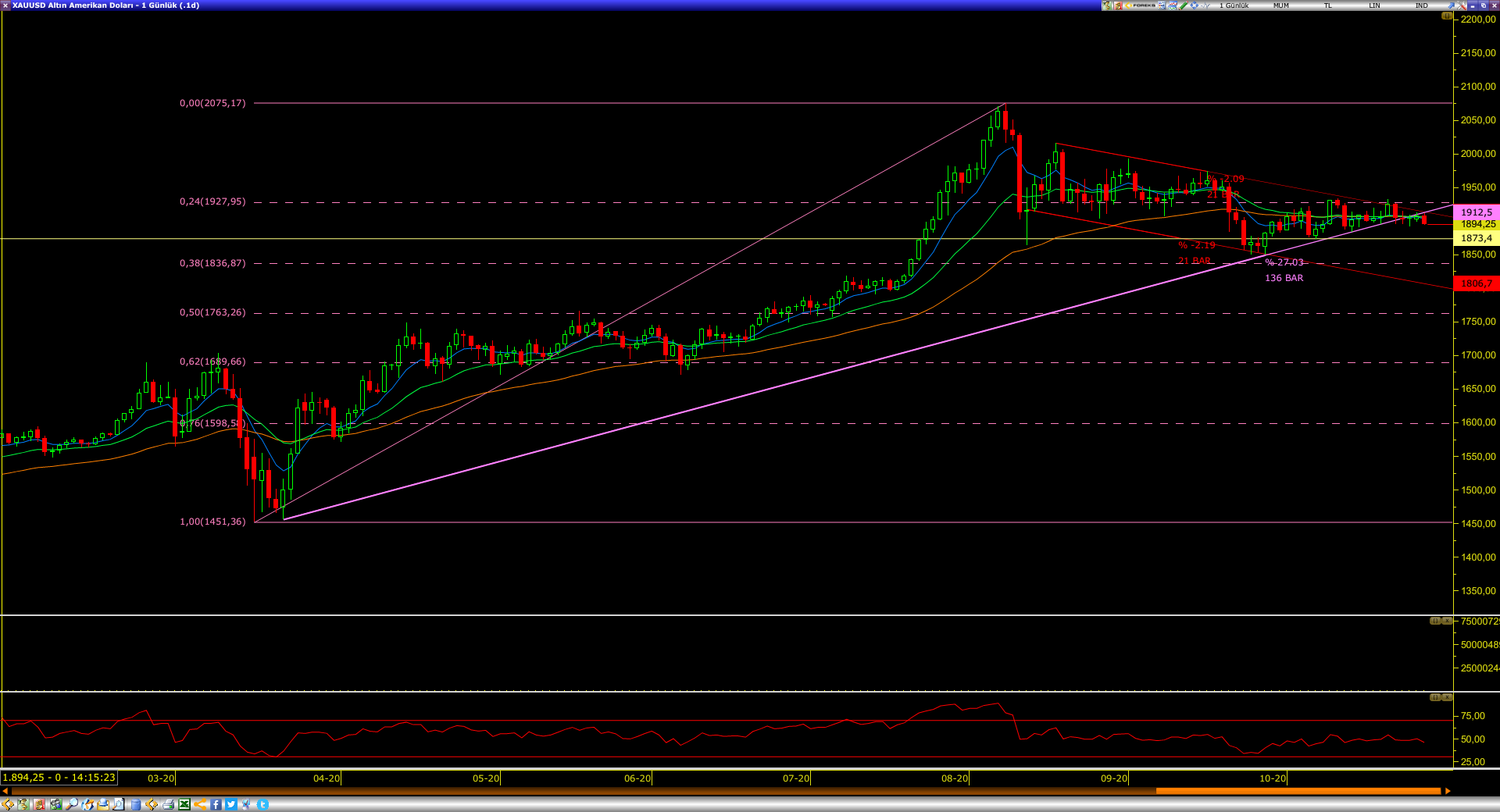Open the tools wrench icon in the title bar
This screenshot has width=1500, height=812.
coord(1461,5)
